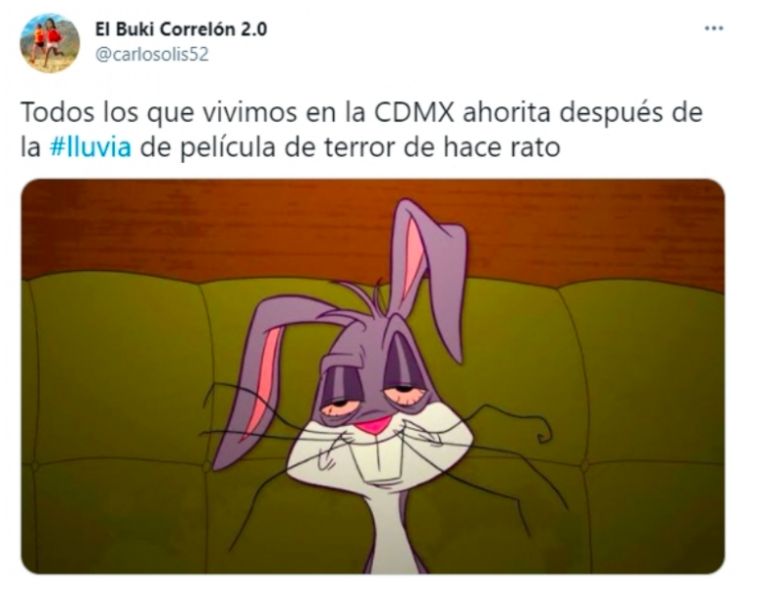Viewport: 768px width, 594px height.
Task: Click El Buki Correlón profile avatar
Action: [x=49, y=43]
